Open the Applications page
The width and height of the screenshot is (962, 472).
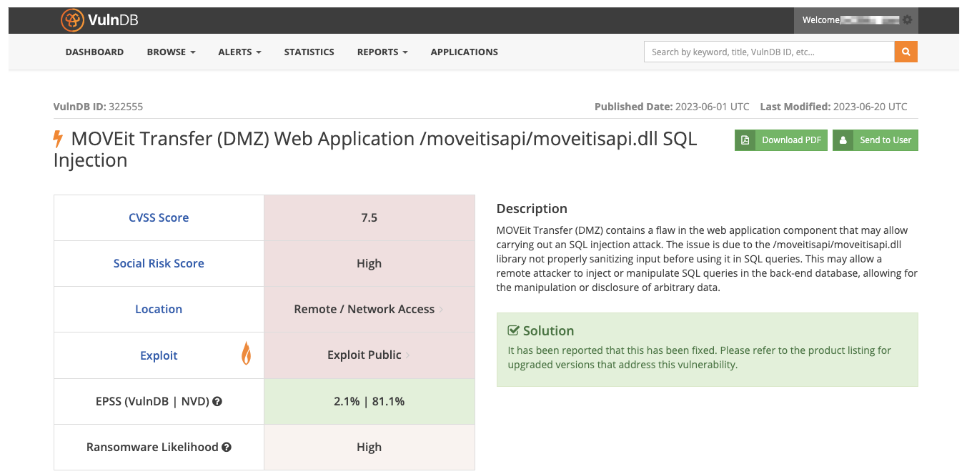tap(464, 52)
